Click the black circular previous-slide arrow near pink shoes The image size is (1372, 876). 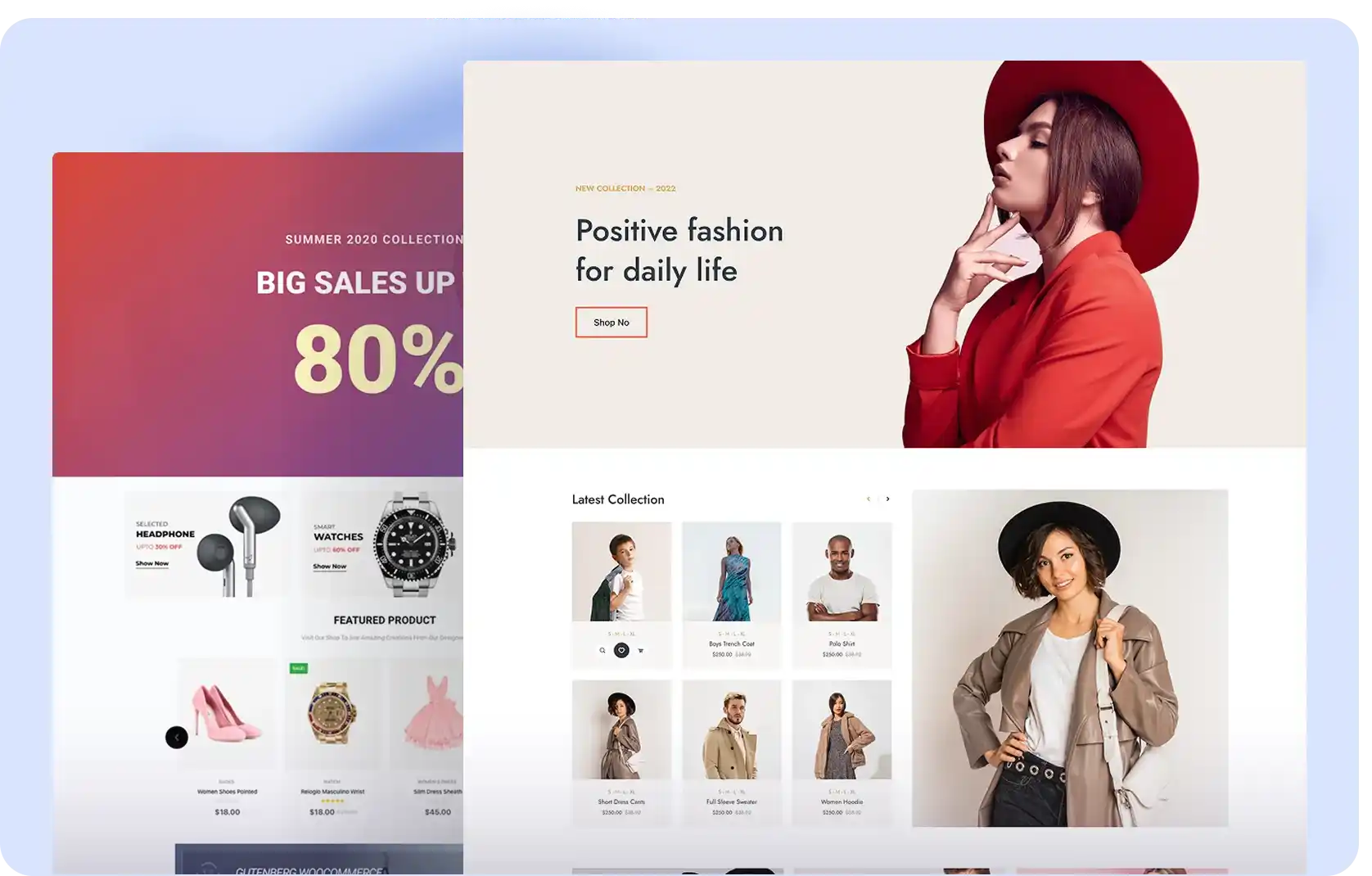177,737
